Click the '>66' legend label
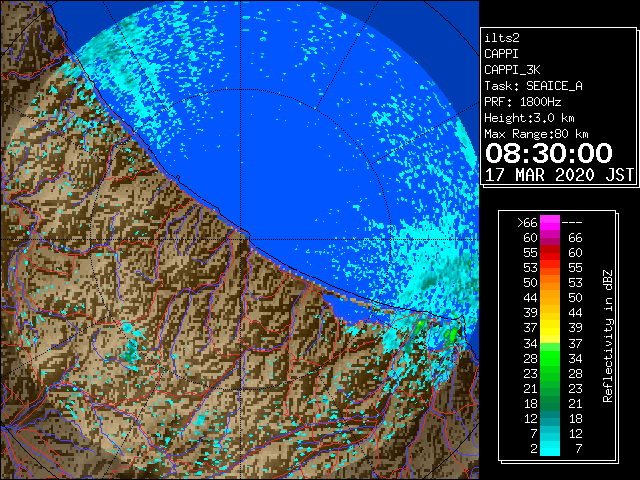The height and width of the screenshot is (480, 640). (x=527, y=223)
